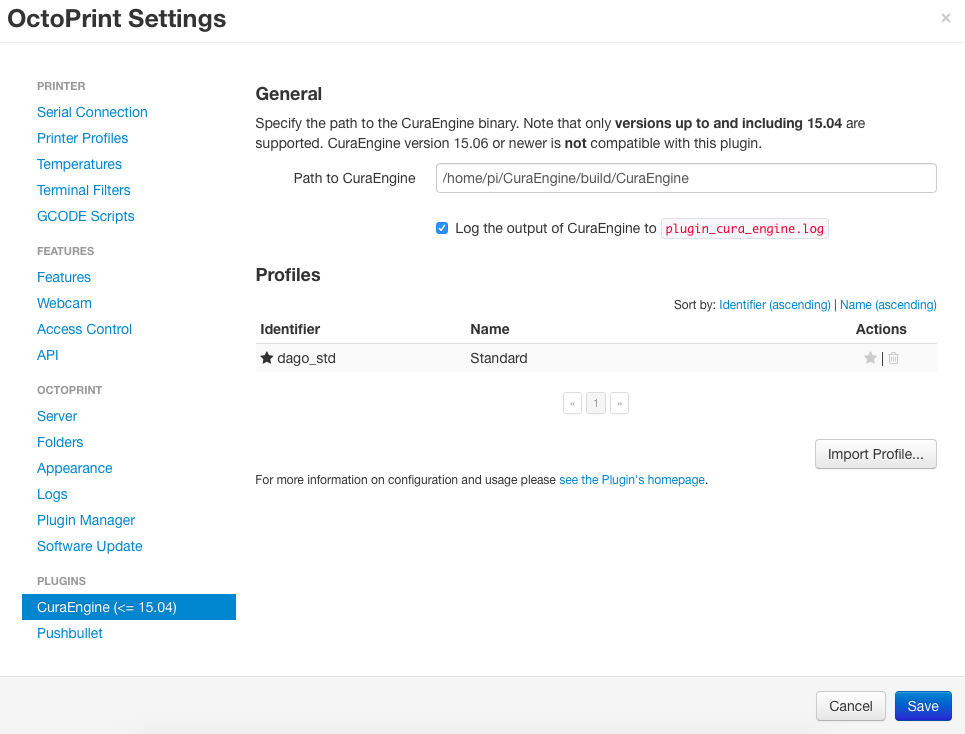Sort profiles by Name (ascending)
The height and width of the screenshot is (734, 965).
coord(888,305)
